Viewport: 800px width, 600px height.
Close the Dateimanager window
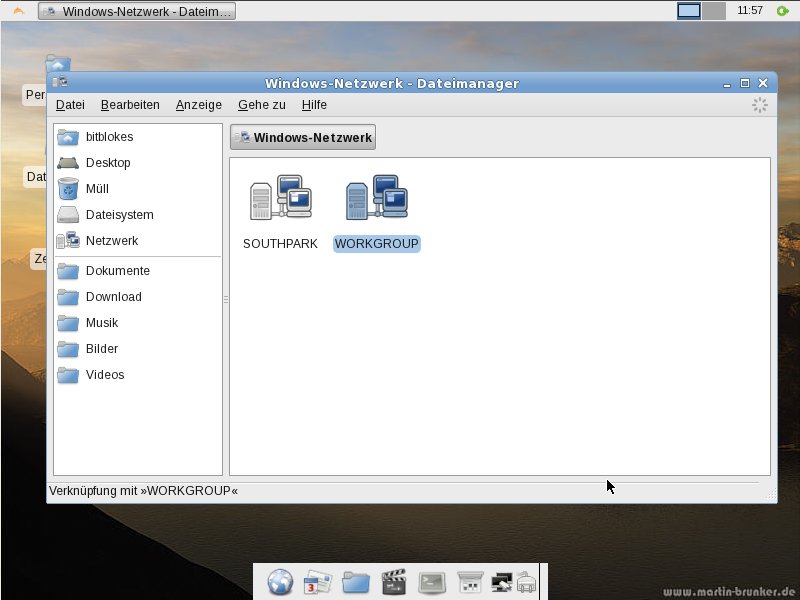(763, 83)
